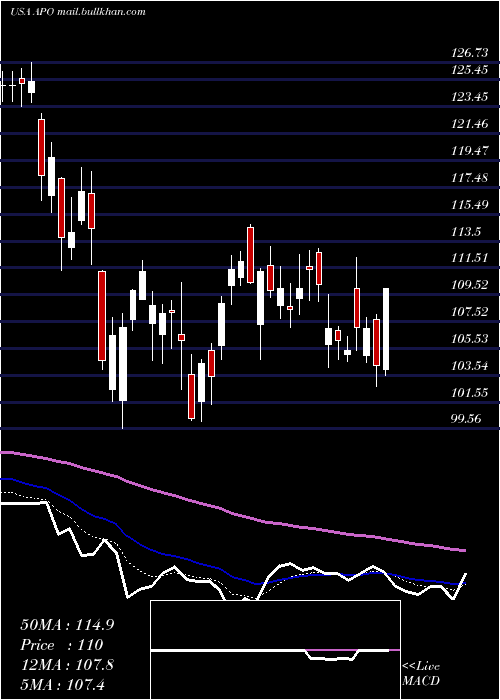Screen dimensions: 500x700
Task: Select the 107.52 price level label
Action: (470, 312)
